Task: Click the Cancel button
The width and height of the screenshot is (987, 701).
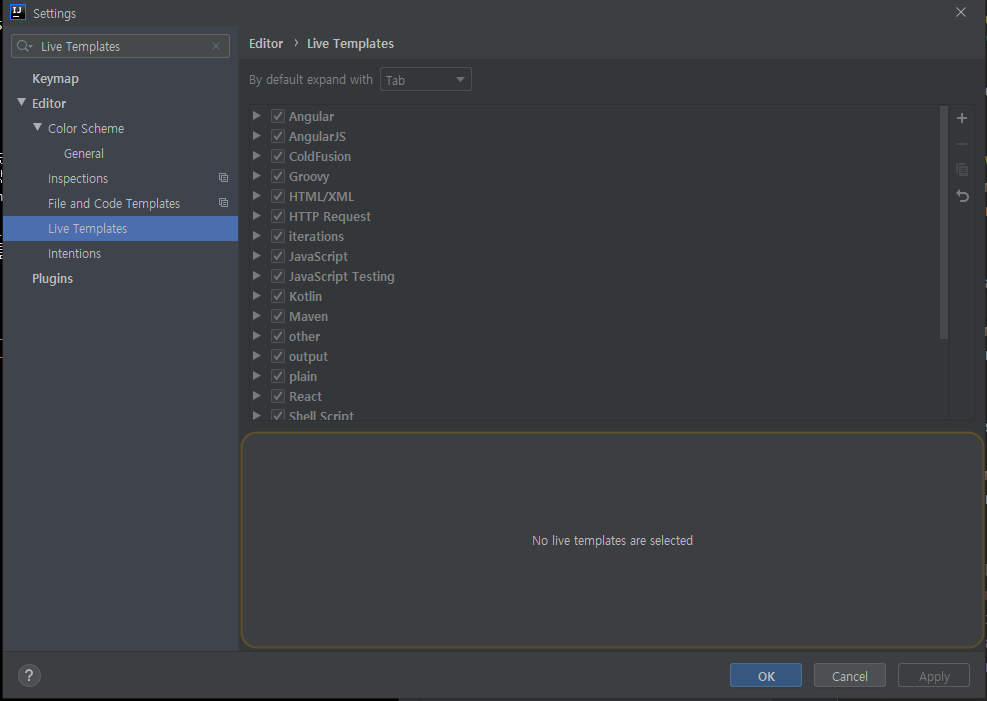Action: pyautogui.click(x=849, y=676)
